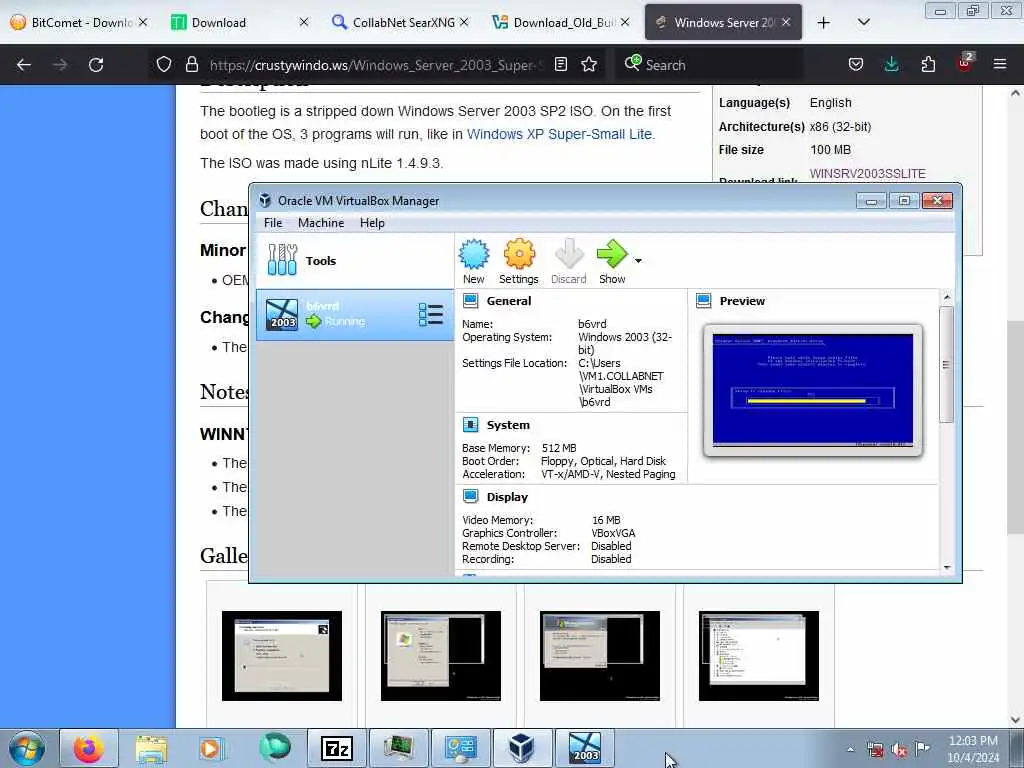Open b6vrd machine list menu icon
Screen dimensions: 1024x768
tap(430, 315)
